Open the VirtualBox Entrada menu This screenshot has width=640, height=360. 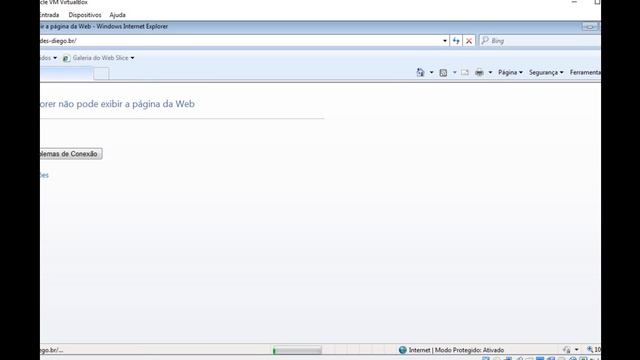[x=49, y=15]
